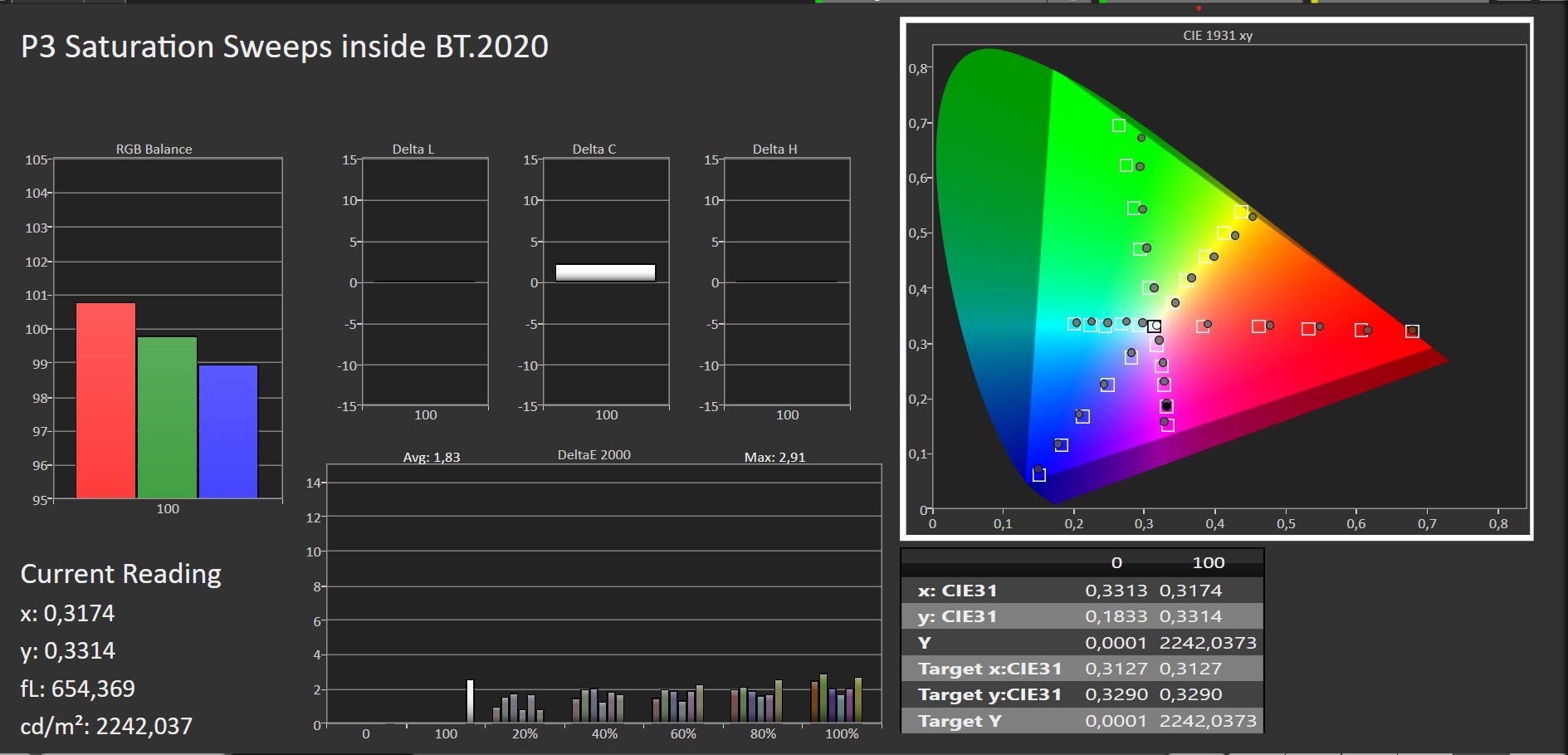Click the Delta L chart title
1568x755 pixels.
coord(413,150)
